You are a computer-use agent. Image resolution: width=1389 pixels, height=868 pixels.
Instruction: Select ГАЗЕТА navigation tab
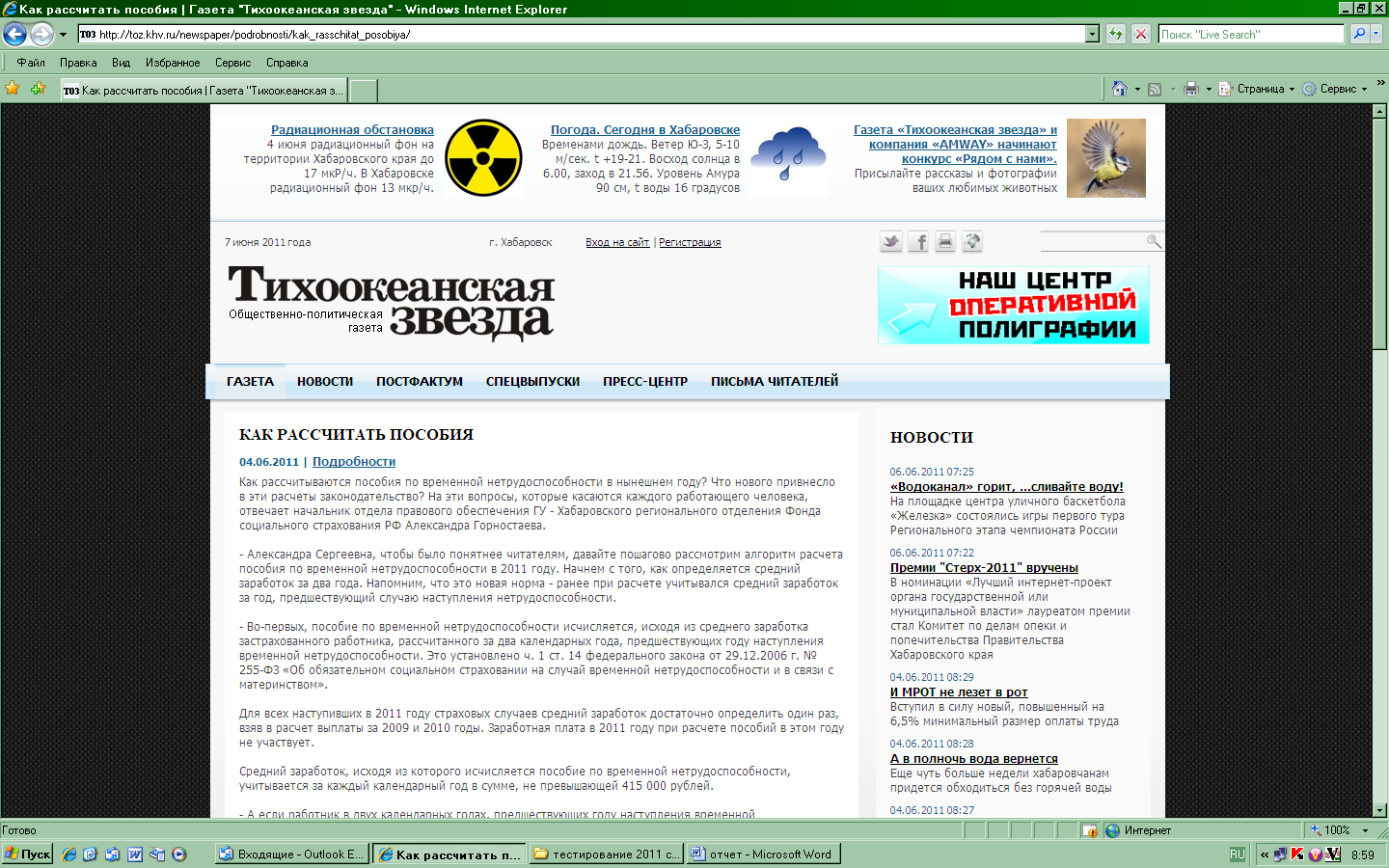pos(250,382)
